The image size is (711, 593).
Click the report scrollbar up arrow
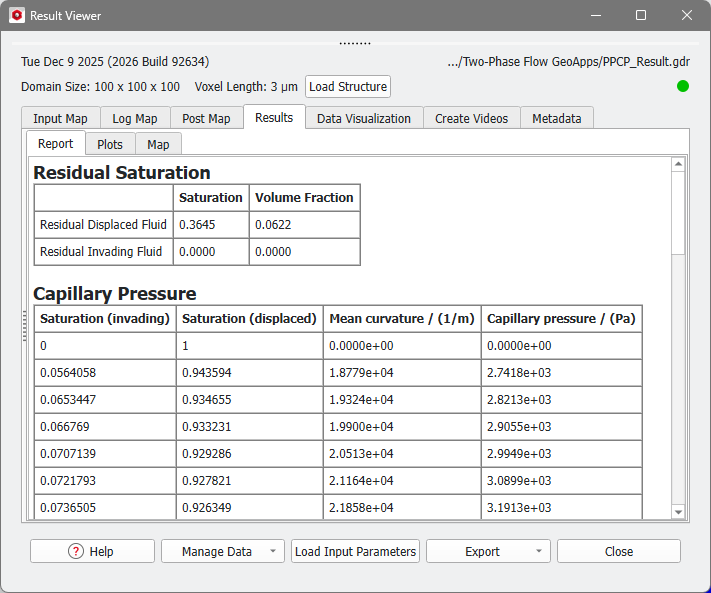tap(678, 165)
